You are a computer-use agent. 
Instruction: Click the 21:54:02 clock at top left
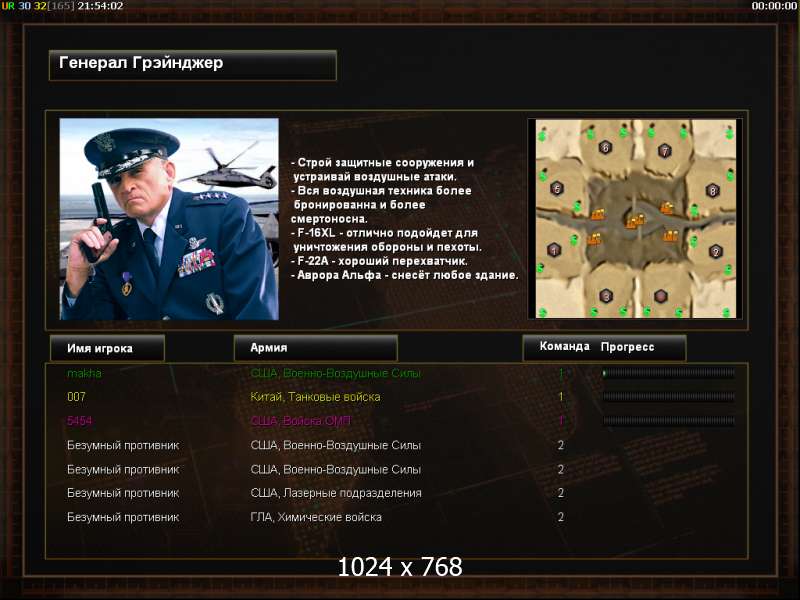tap(100, 6)
